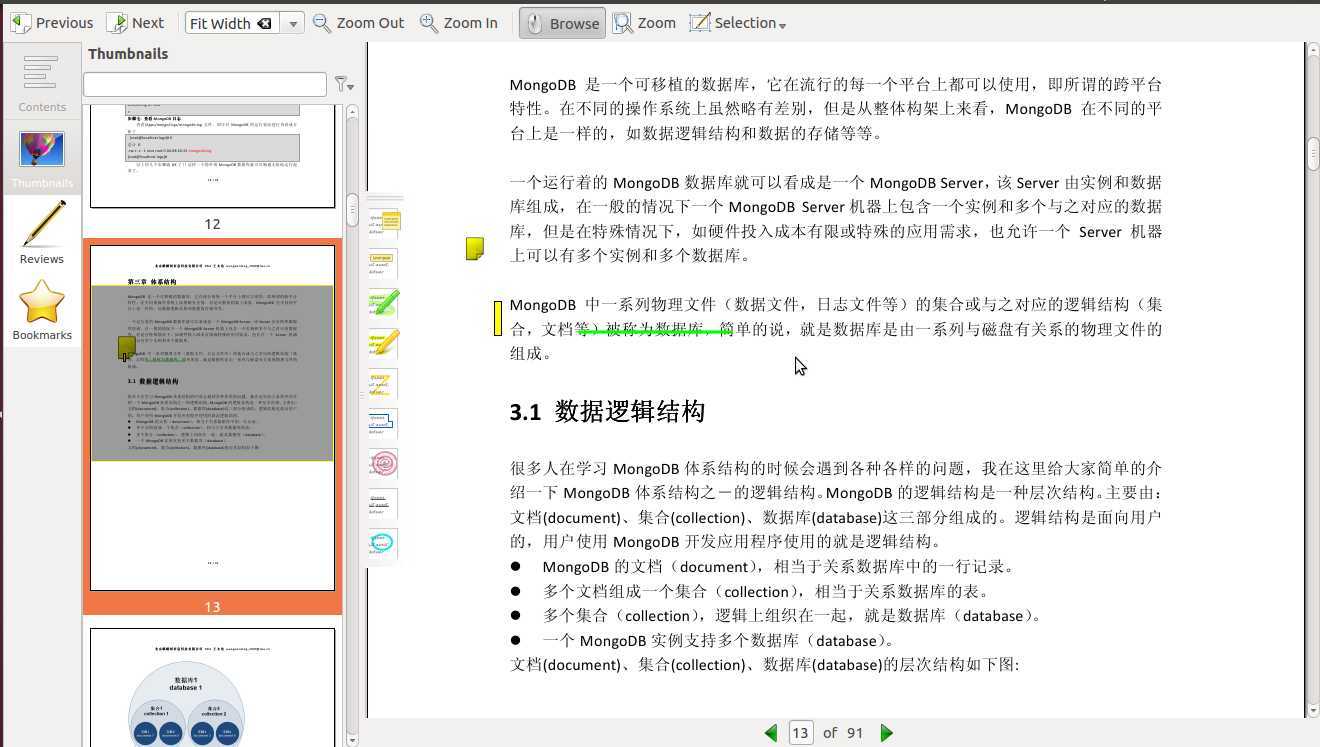1320x747 pixels.
Task: Click the Next page toolbar button
Action: (135, 23)
